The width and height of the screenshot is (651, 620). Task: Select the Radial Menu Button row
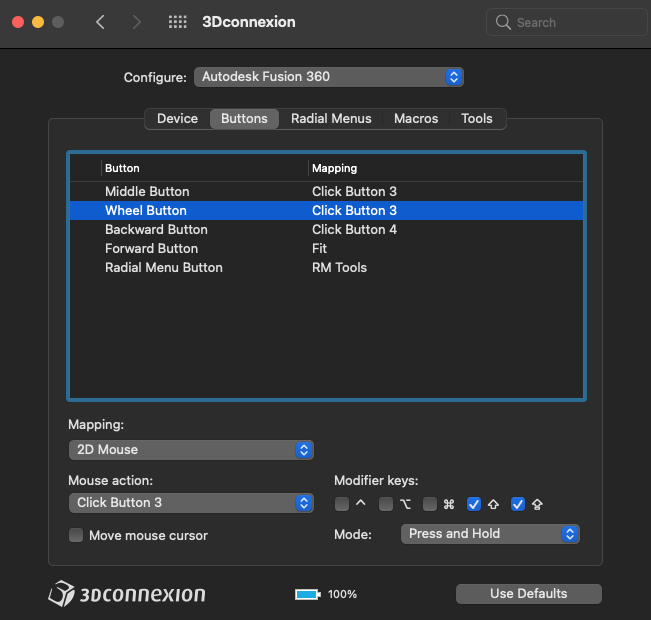click(326, 268)
